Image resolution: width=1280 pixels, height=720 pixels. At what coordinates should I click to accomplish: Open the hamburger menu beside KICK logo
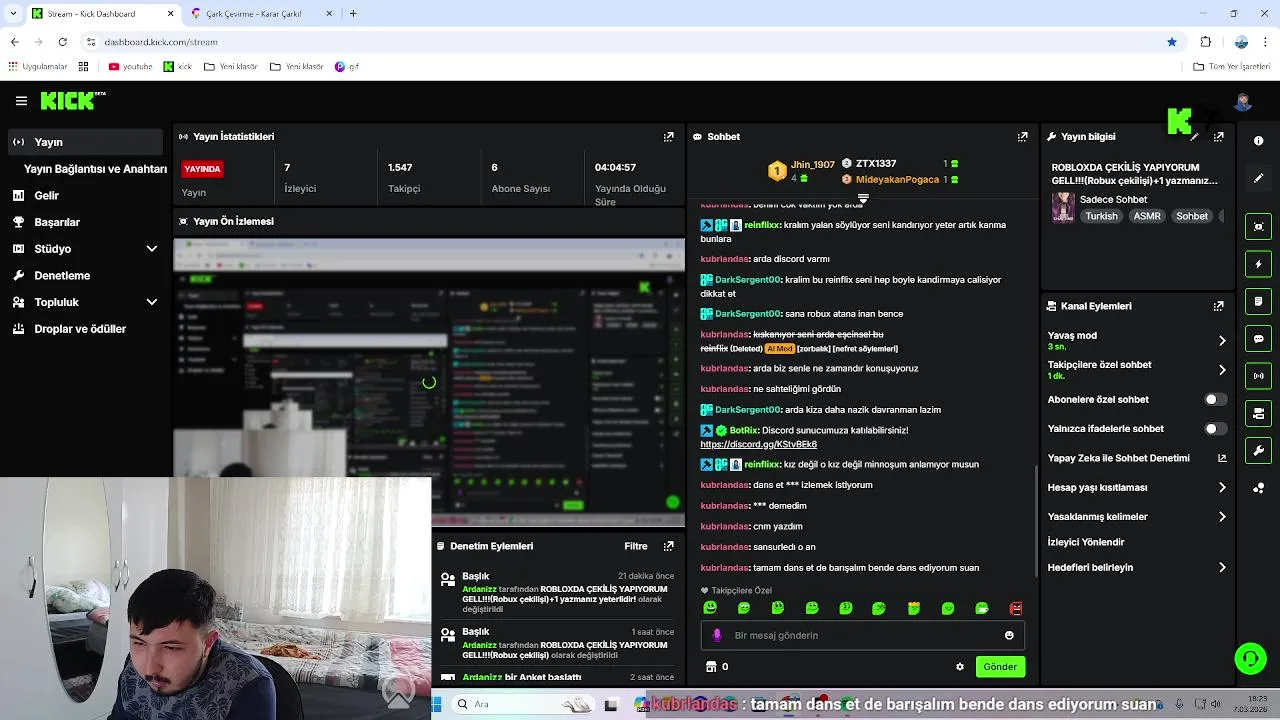pyautogui.click(x=21, y=101)
